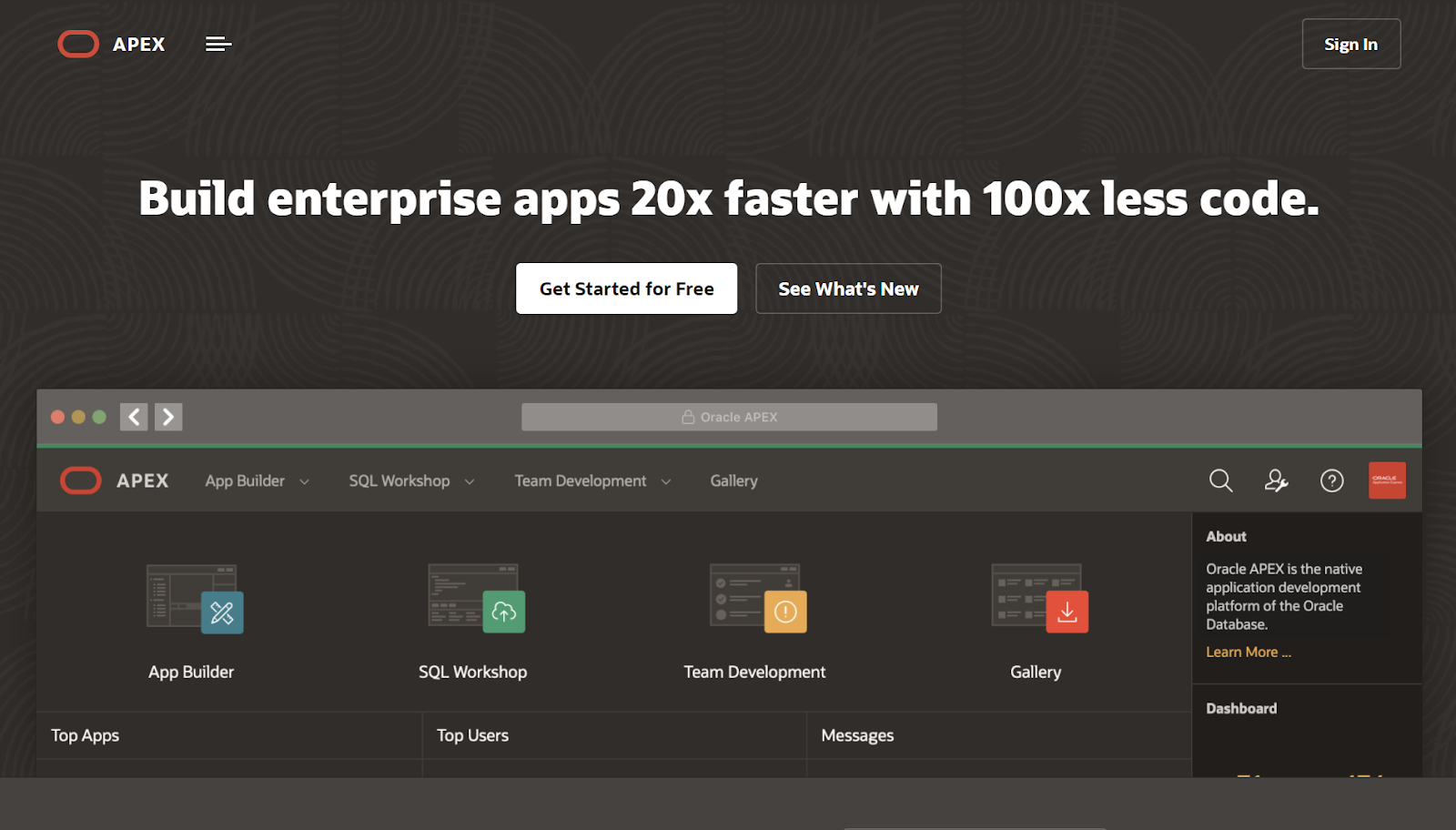Click the App Builder tile icon

tap(195, 598)
